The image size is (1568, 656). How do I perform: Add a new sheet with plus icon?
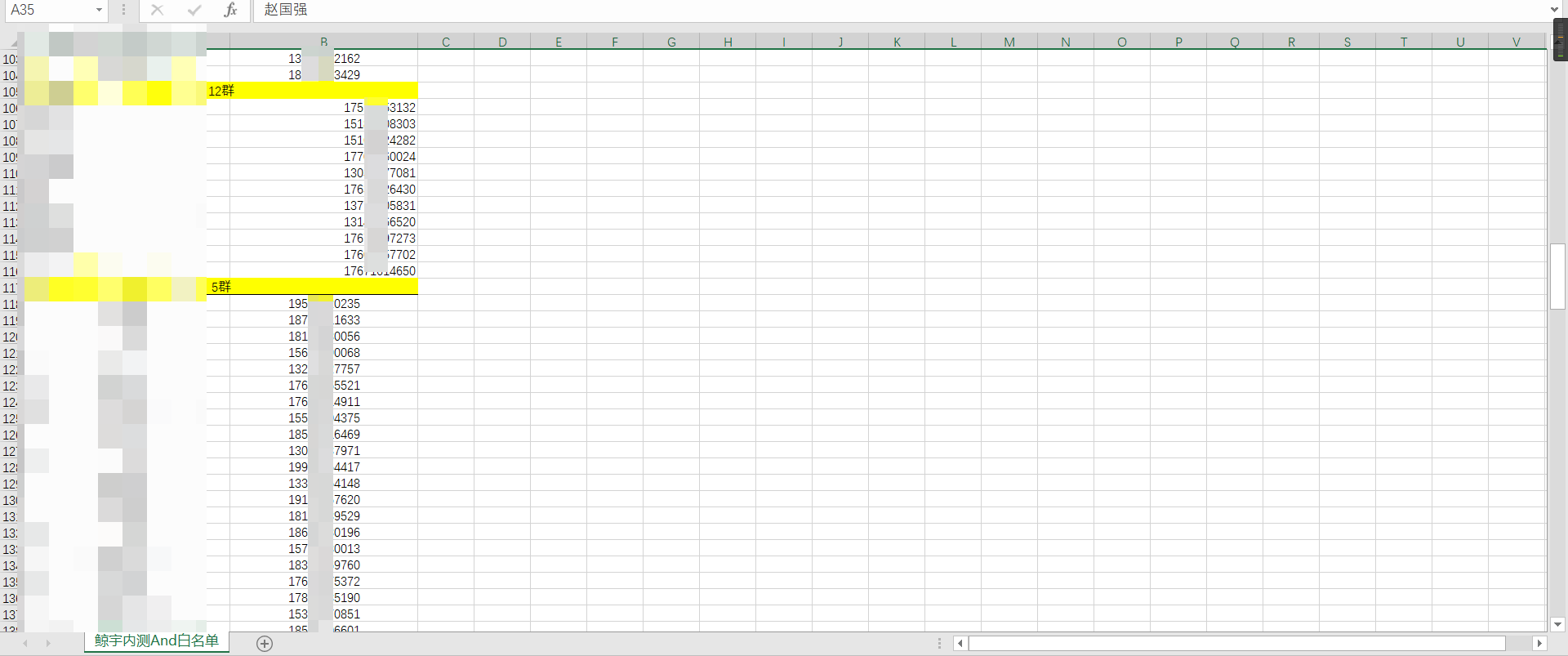265,644
